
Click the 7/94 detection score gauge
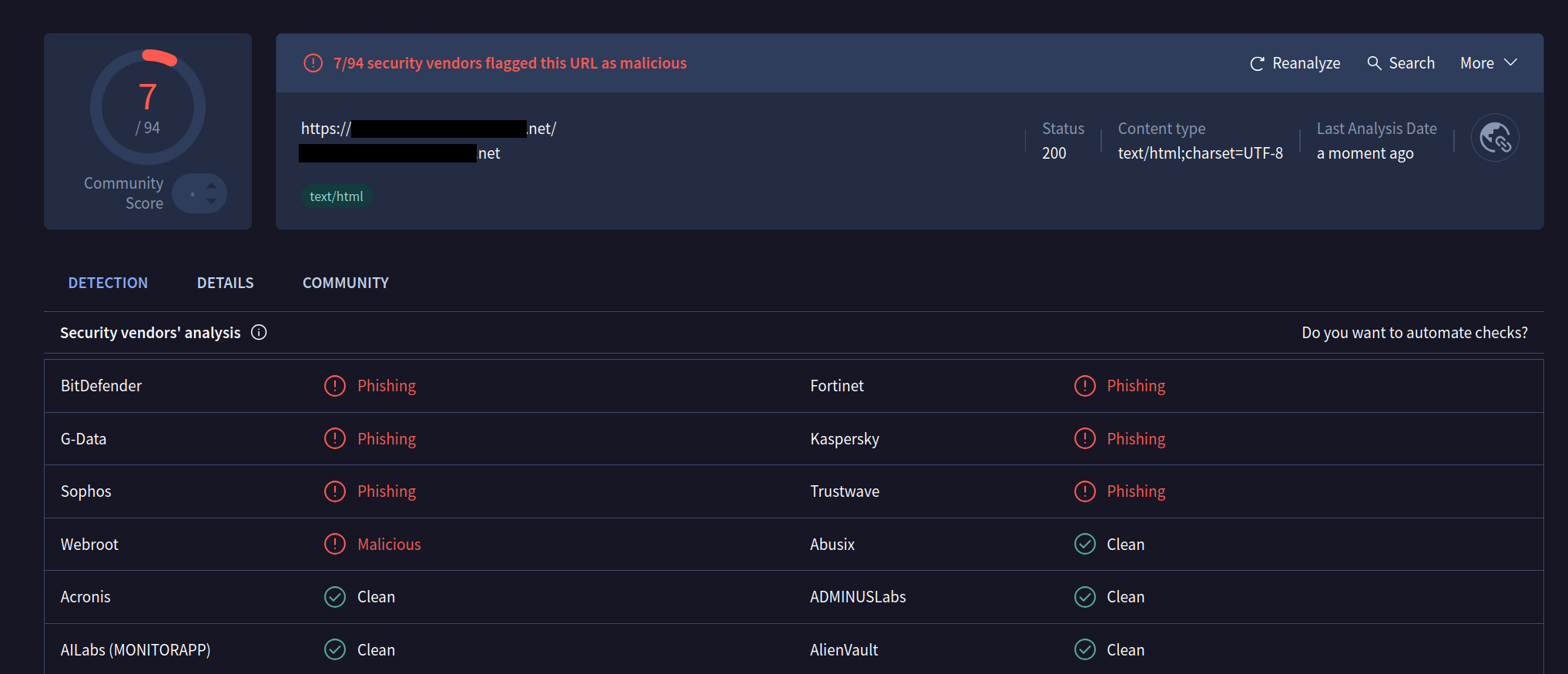[148, 107]
